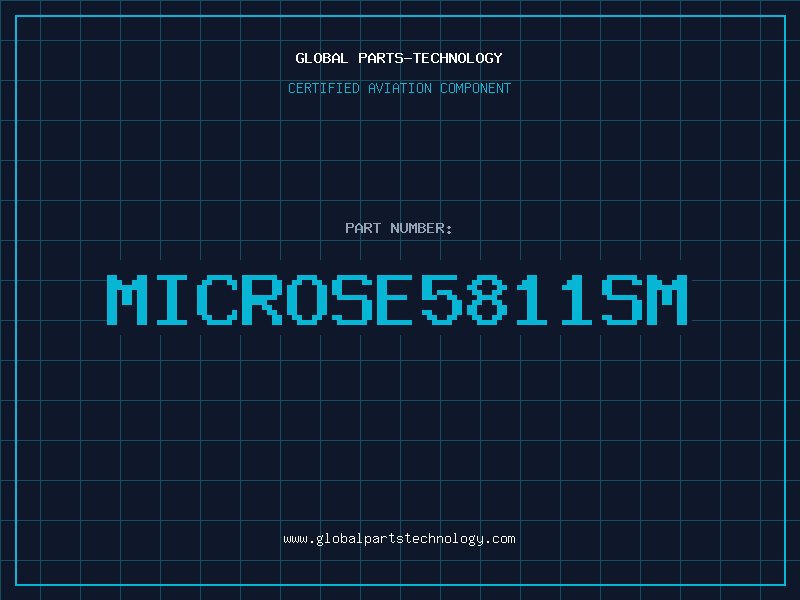The width and height of the screenshot is (800, 600).
Task: Click the word CERTIFIED in the subtitle
Action: point(324,88)
